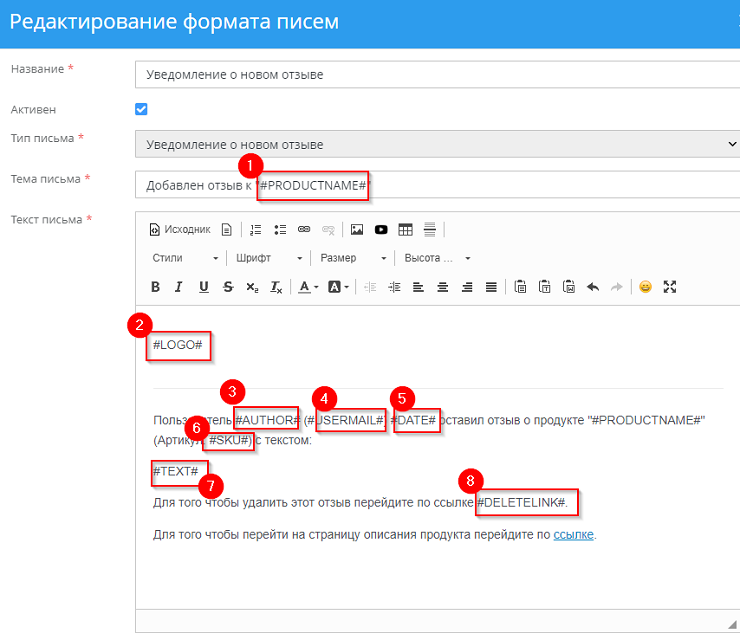Follow the ссылке hyperlink in the text
This screenshot has height=640, width=740.
click(x=573, y=535)
